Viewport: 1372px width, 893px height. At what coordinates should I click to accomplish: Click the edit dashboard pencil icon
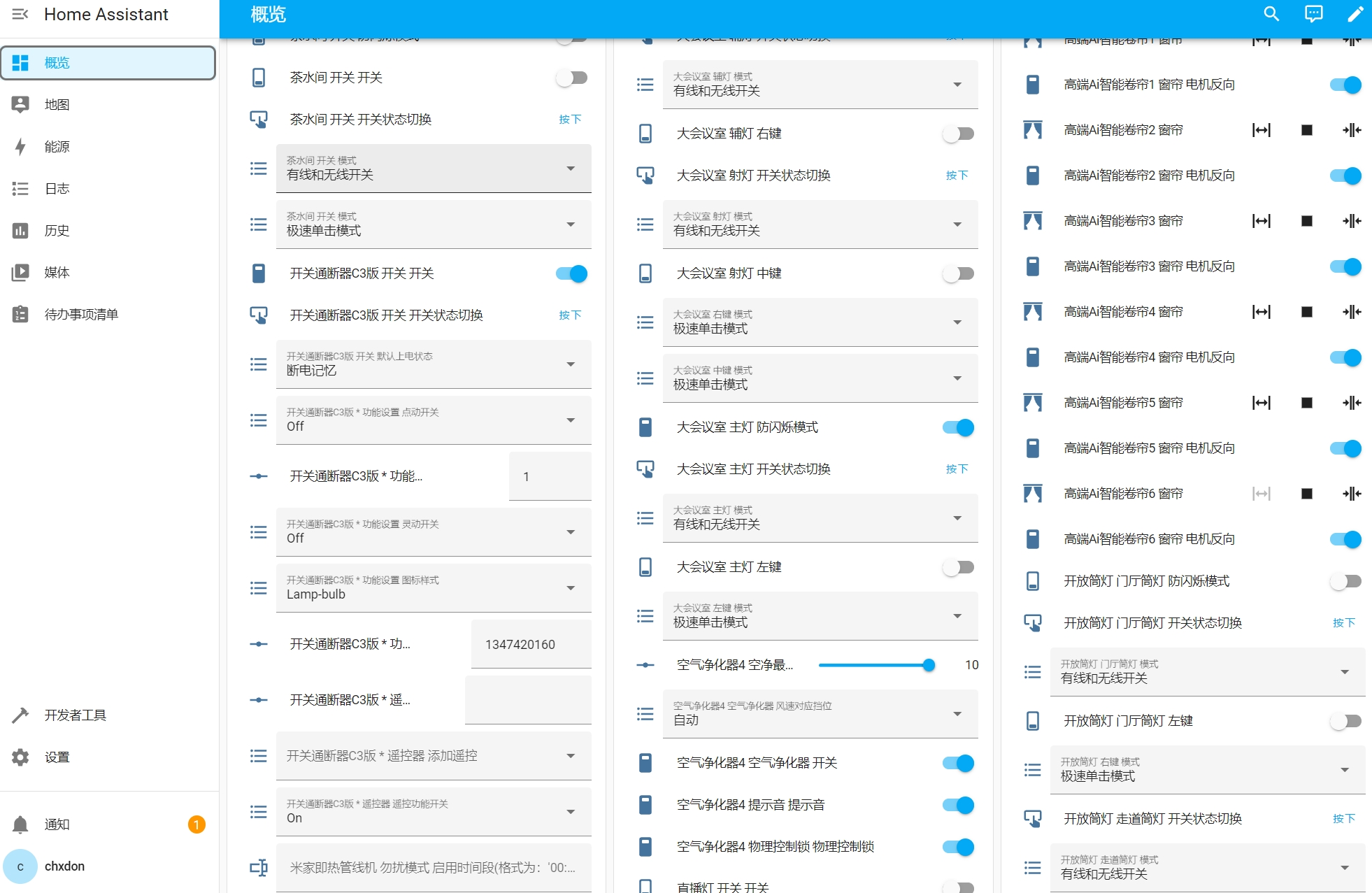point(1355,15)
